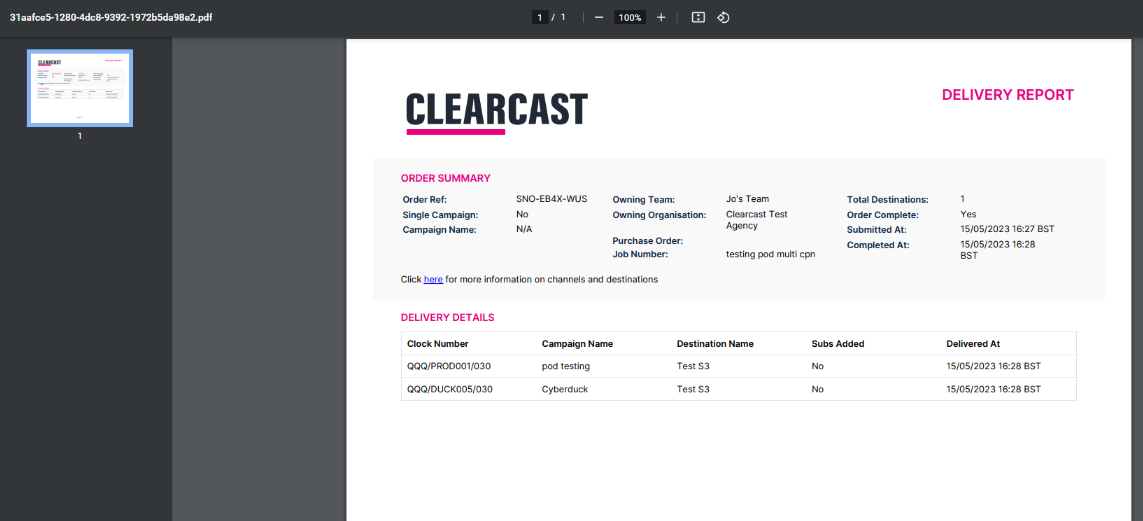Click the Job Number label
This screenshot has height=521, width=1143.
click(640, 255)
